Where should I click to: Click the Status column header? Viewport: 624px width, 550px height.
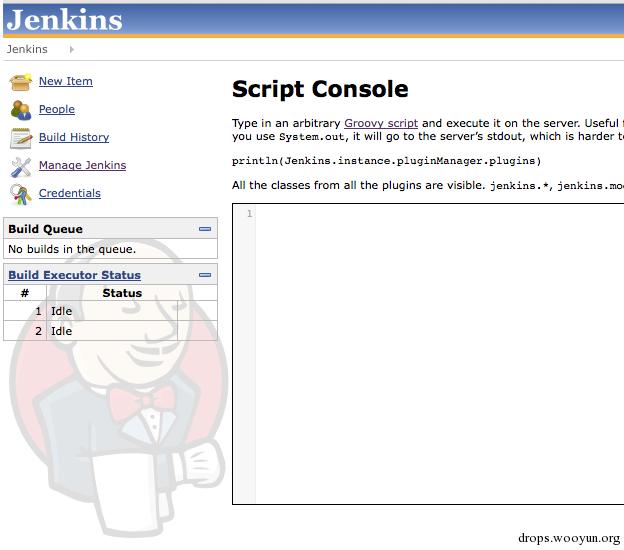(122, 293)
